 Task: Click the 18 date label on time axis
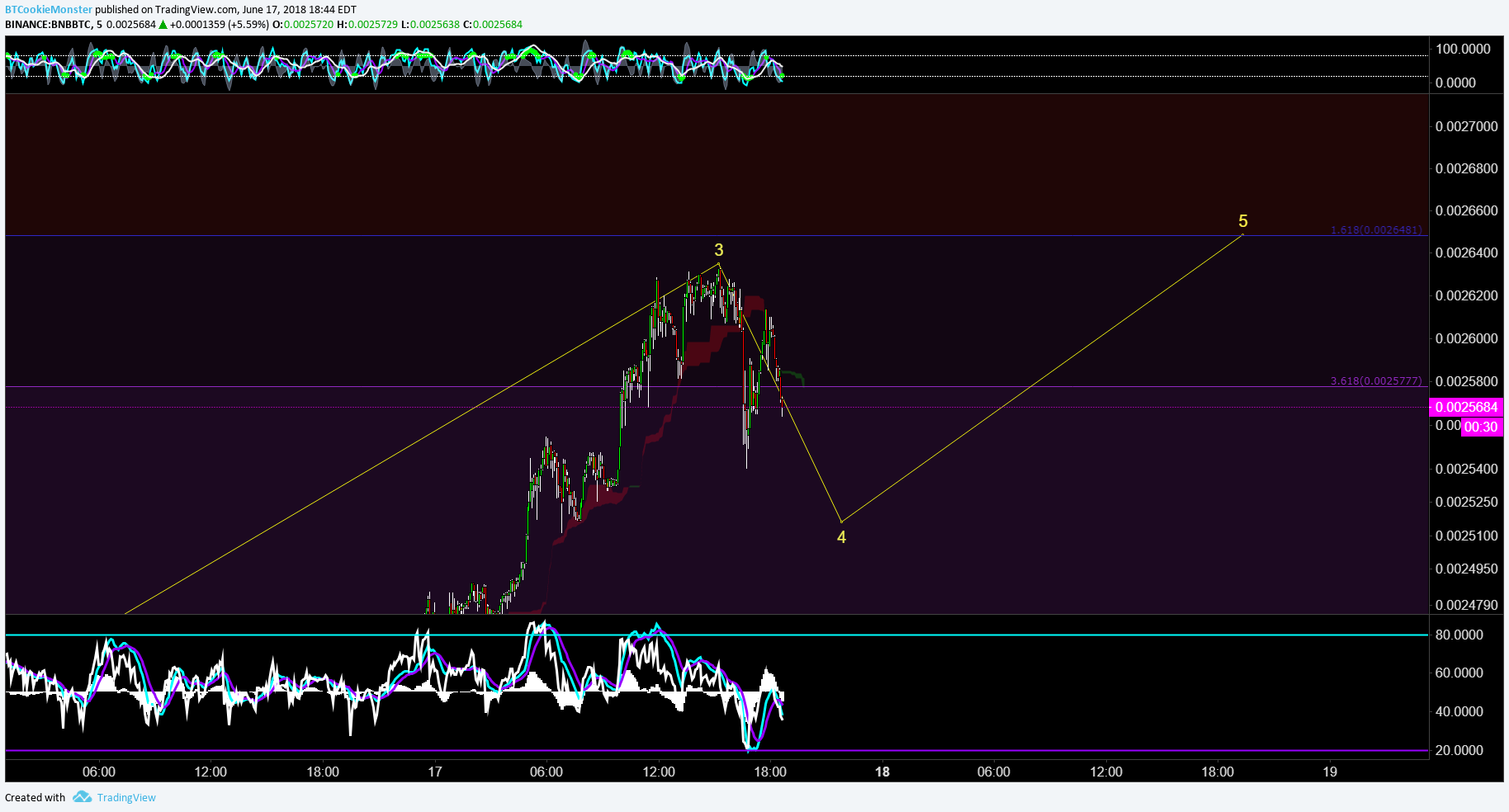(x=882, y=772)
